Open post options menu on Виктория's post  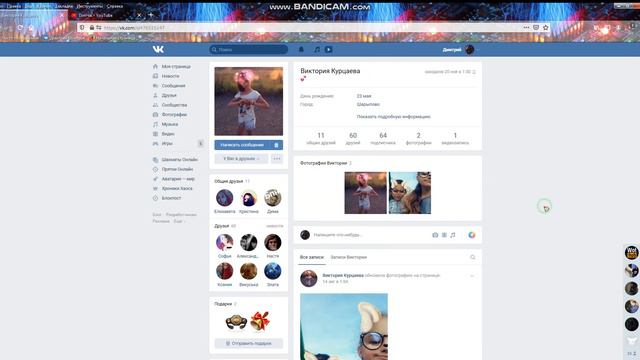[472, 276]
